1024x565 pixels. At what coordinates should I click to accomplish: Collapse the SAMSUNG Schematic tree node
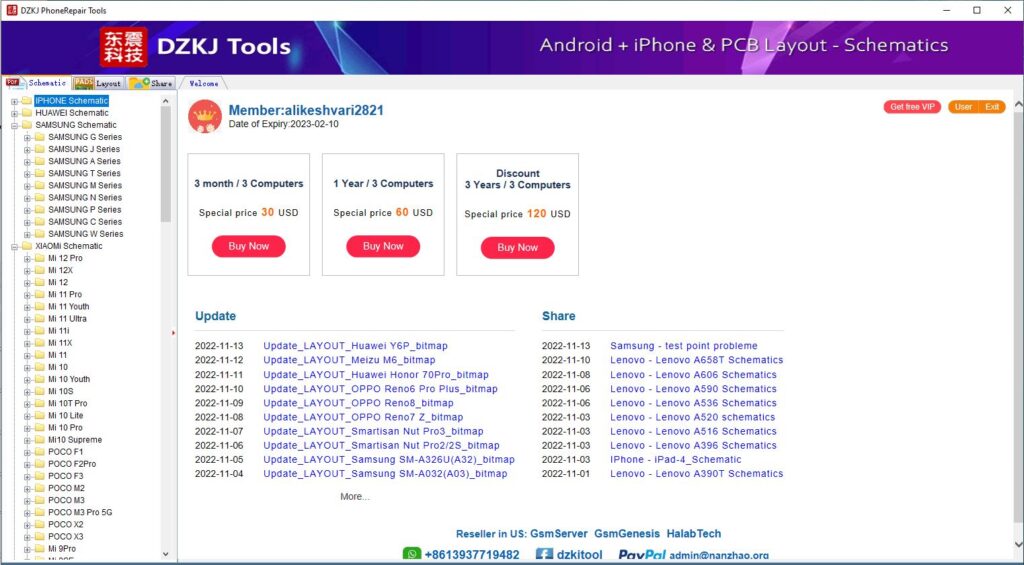click(14, 125)
